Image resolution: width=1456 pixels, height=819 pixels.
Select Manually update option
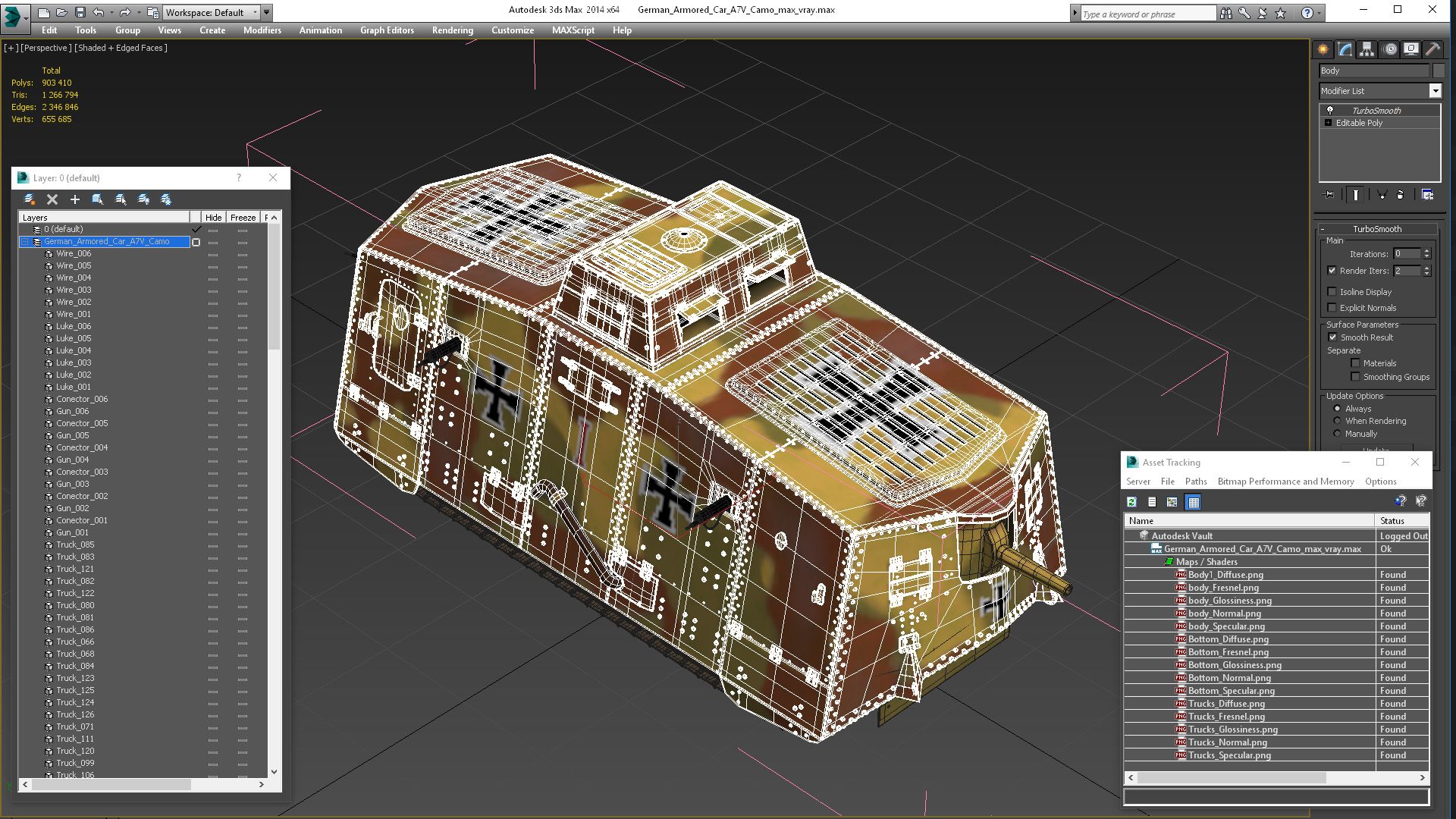tap(1338, 434)
